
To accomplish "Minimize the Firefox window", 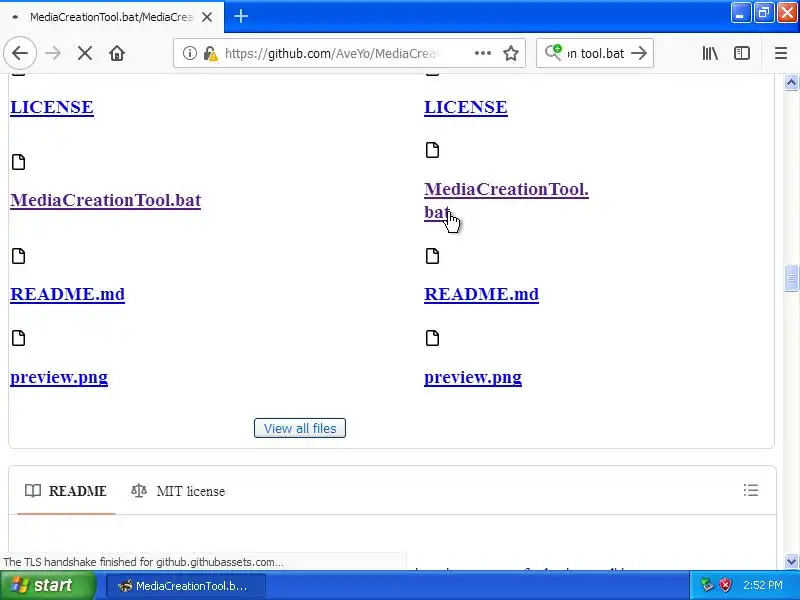I will (740, 13).
